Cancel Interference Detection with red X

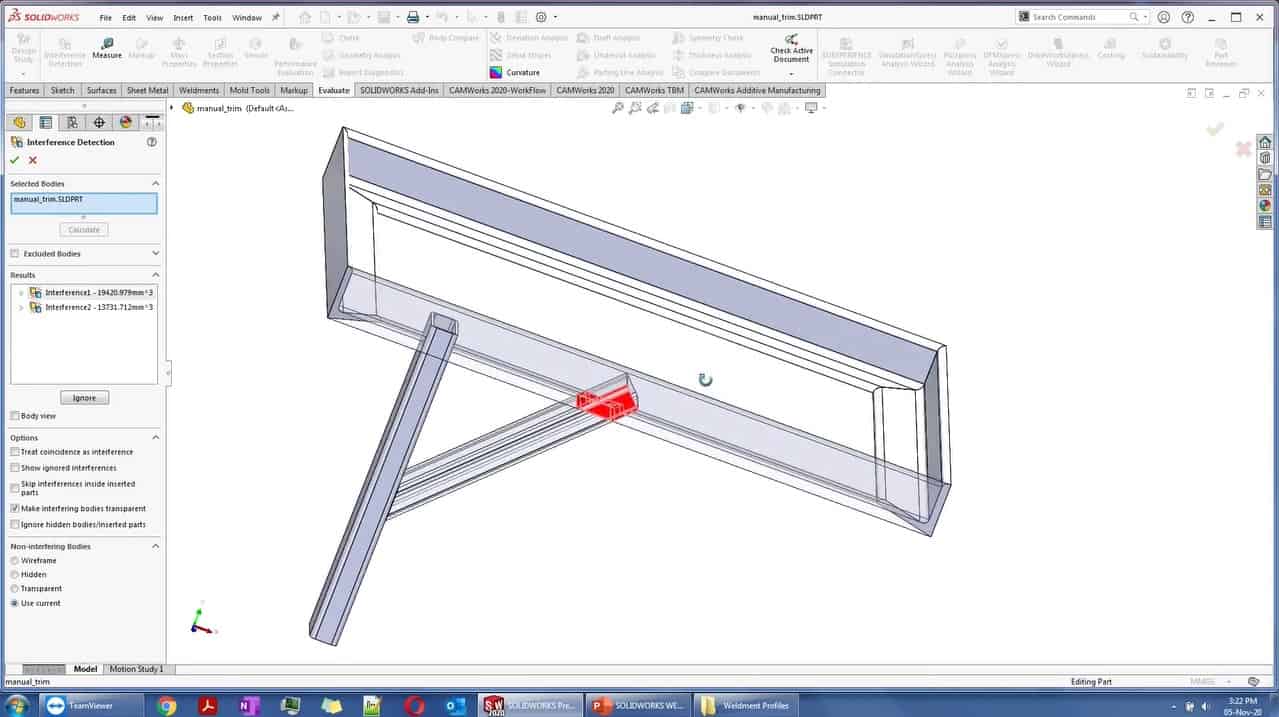click(x=33, y=160)
